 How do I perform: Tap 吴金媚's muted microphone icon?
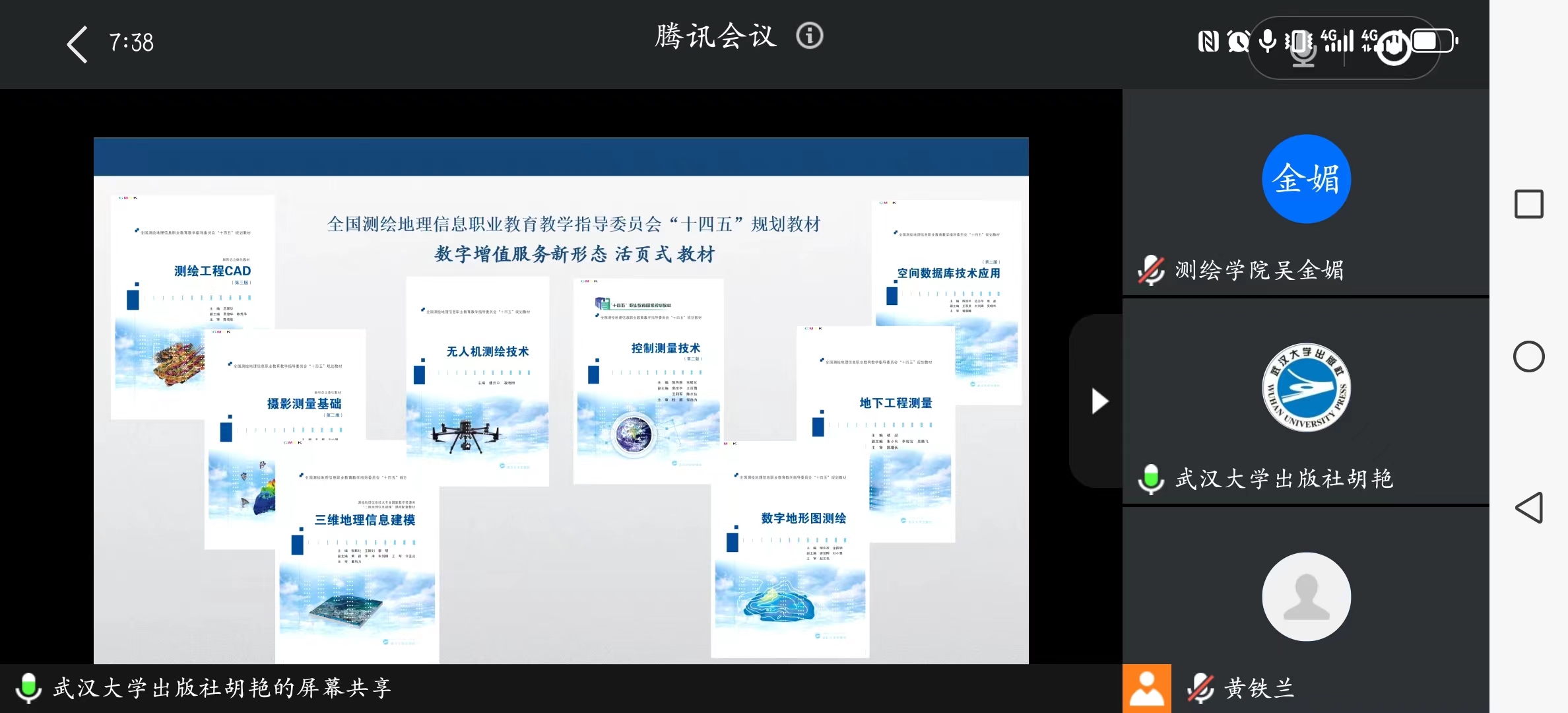coord(1151,270)
